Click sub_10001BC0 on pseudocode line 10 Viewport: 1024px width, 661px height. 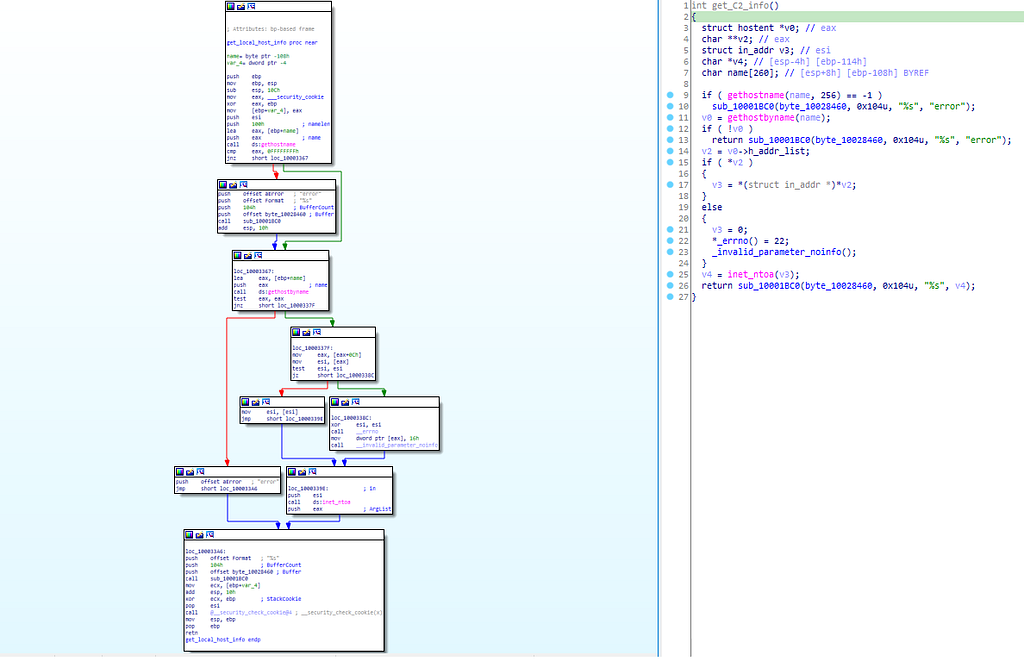tap(743, 106)
